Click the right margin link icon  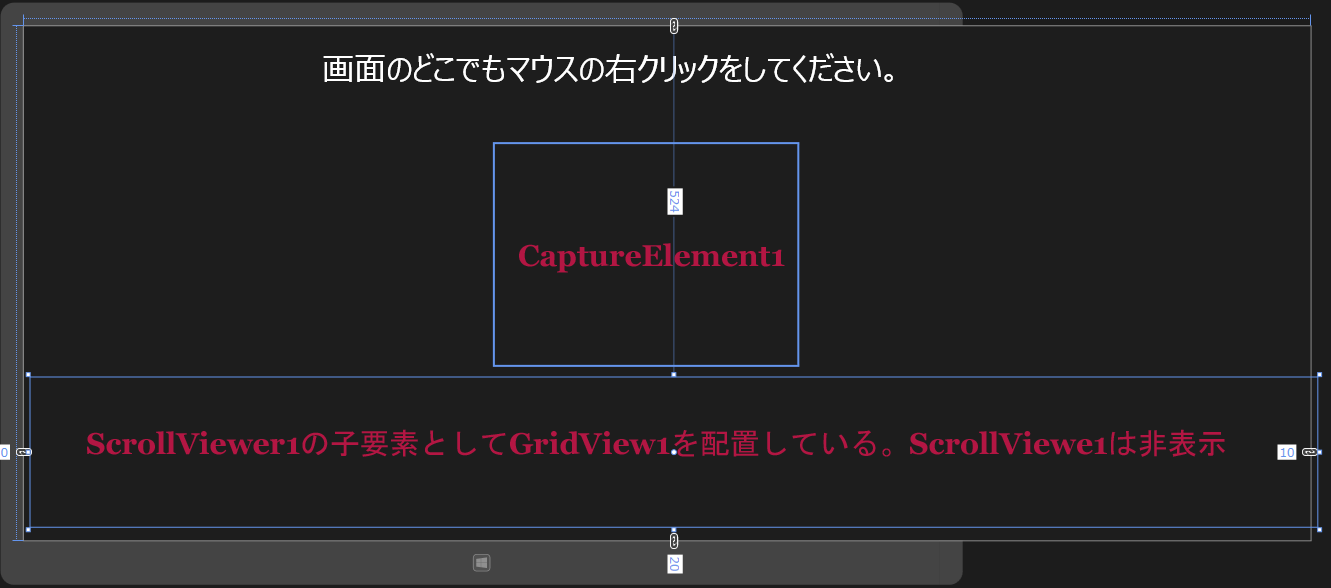click(1310, 452)
